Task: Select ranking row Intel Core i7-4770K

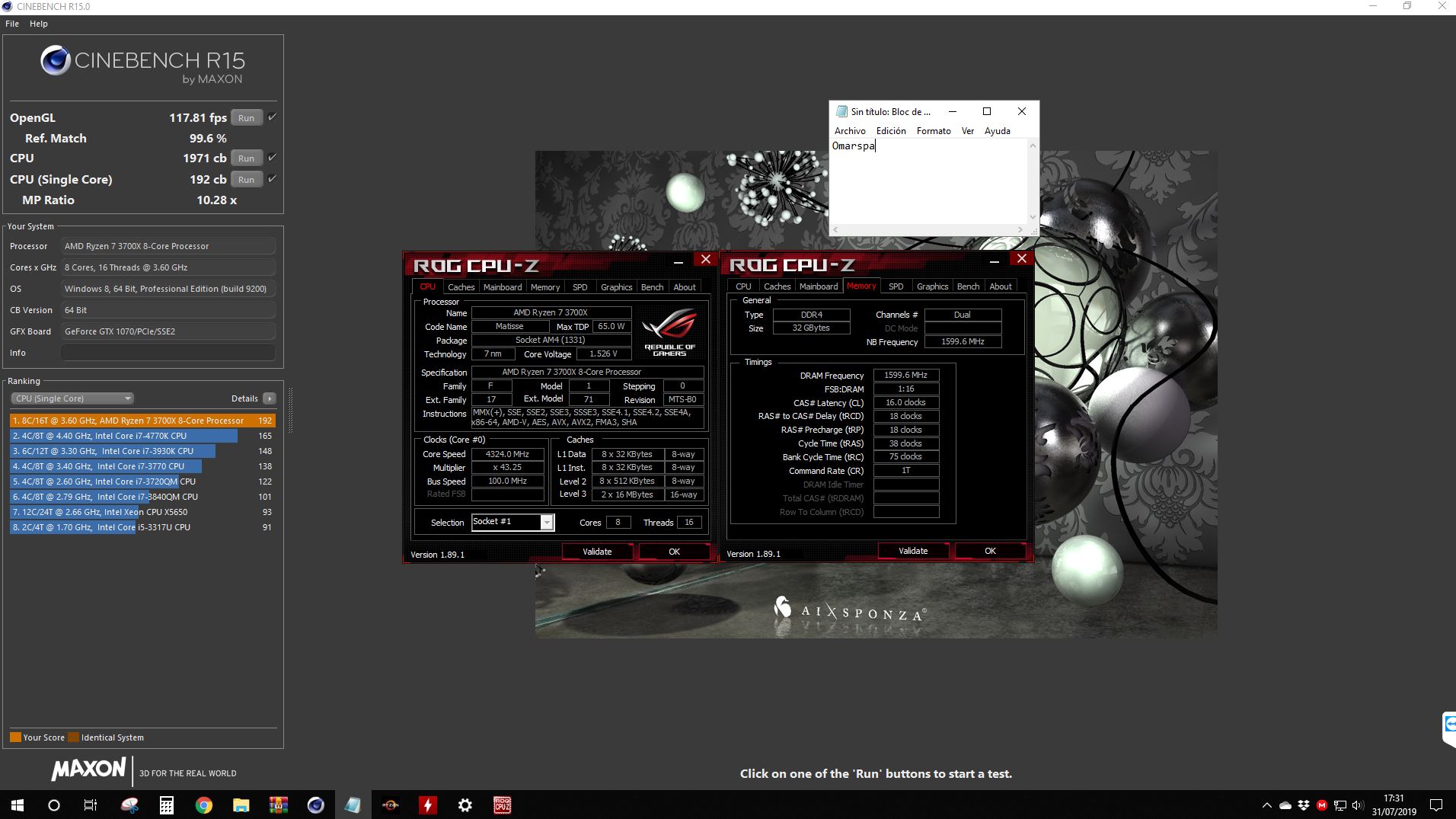Action: (142, 436)
